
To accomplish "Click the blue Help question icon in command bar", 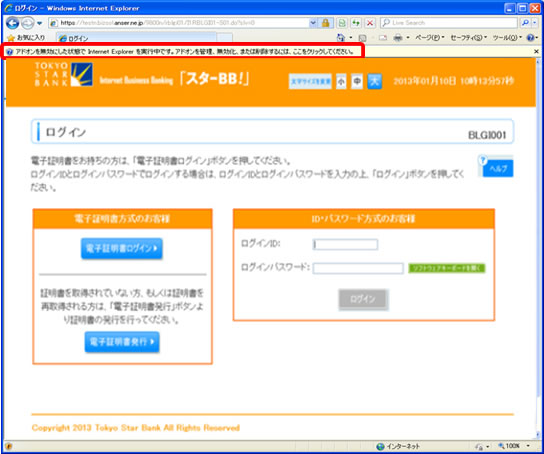I will [530, 37].
